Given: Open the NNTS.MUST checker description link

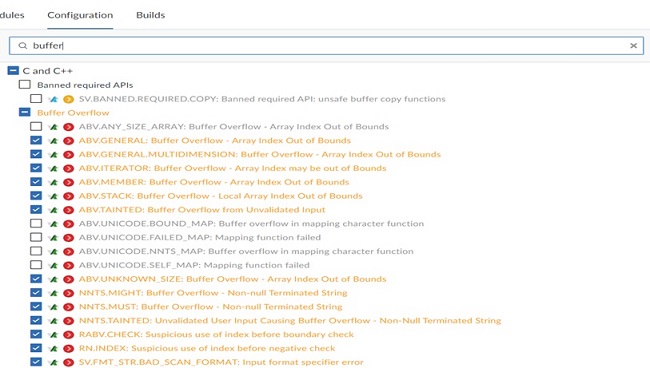Looking at the screenshot, I should tap(211, 307).
